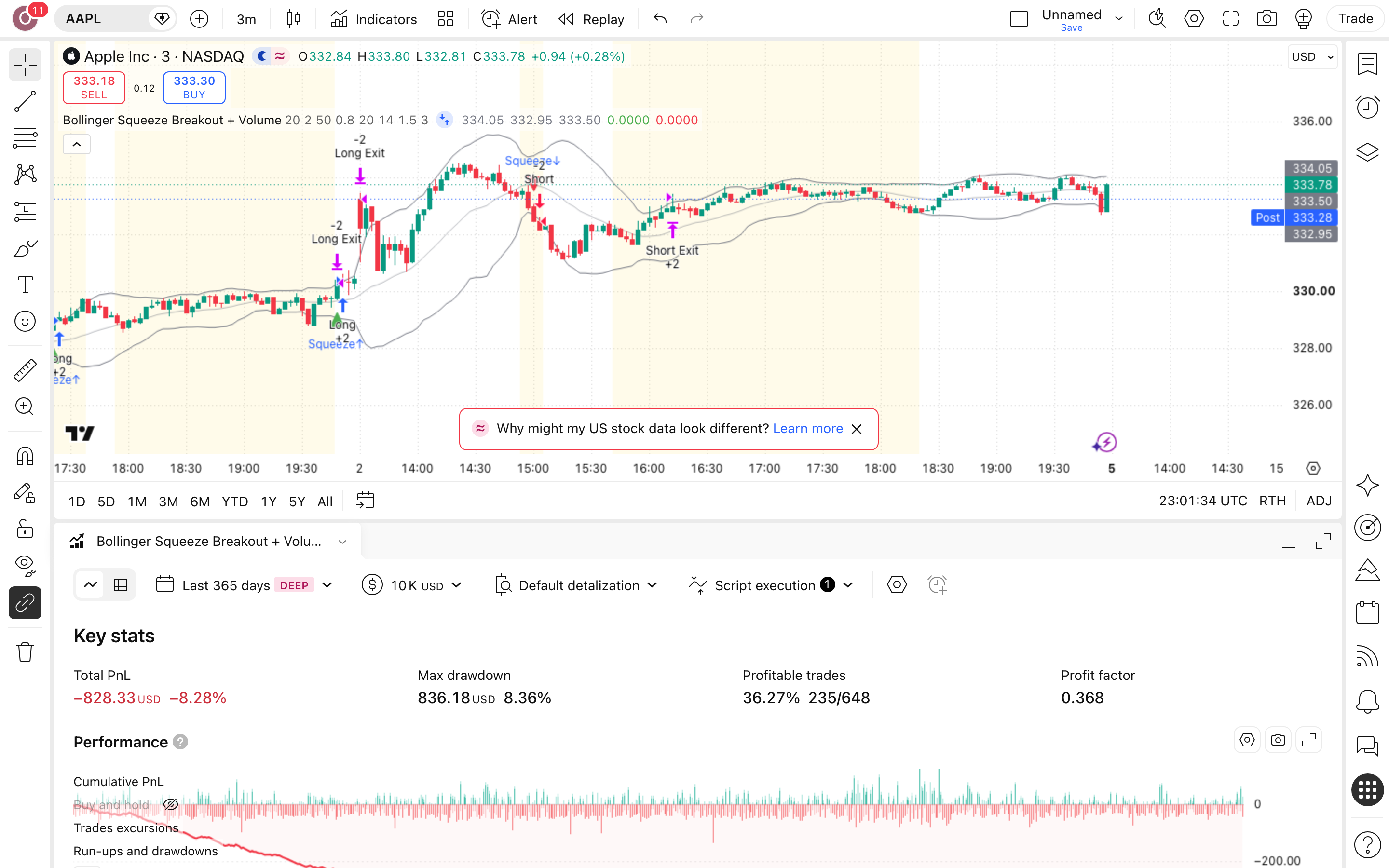Expand Default detalization dropdown
The width and height of the screenshot is (1389, 868).
576,585
